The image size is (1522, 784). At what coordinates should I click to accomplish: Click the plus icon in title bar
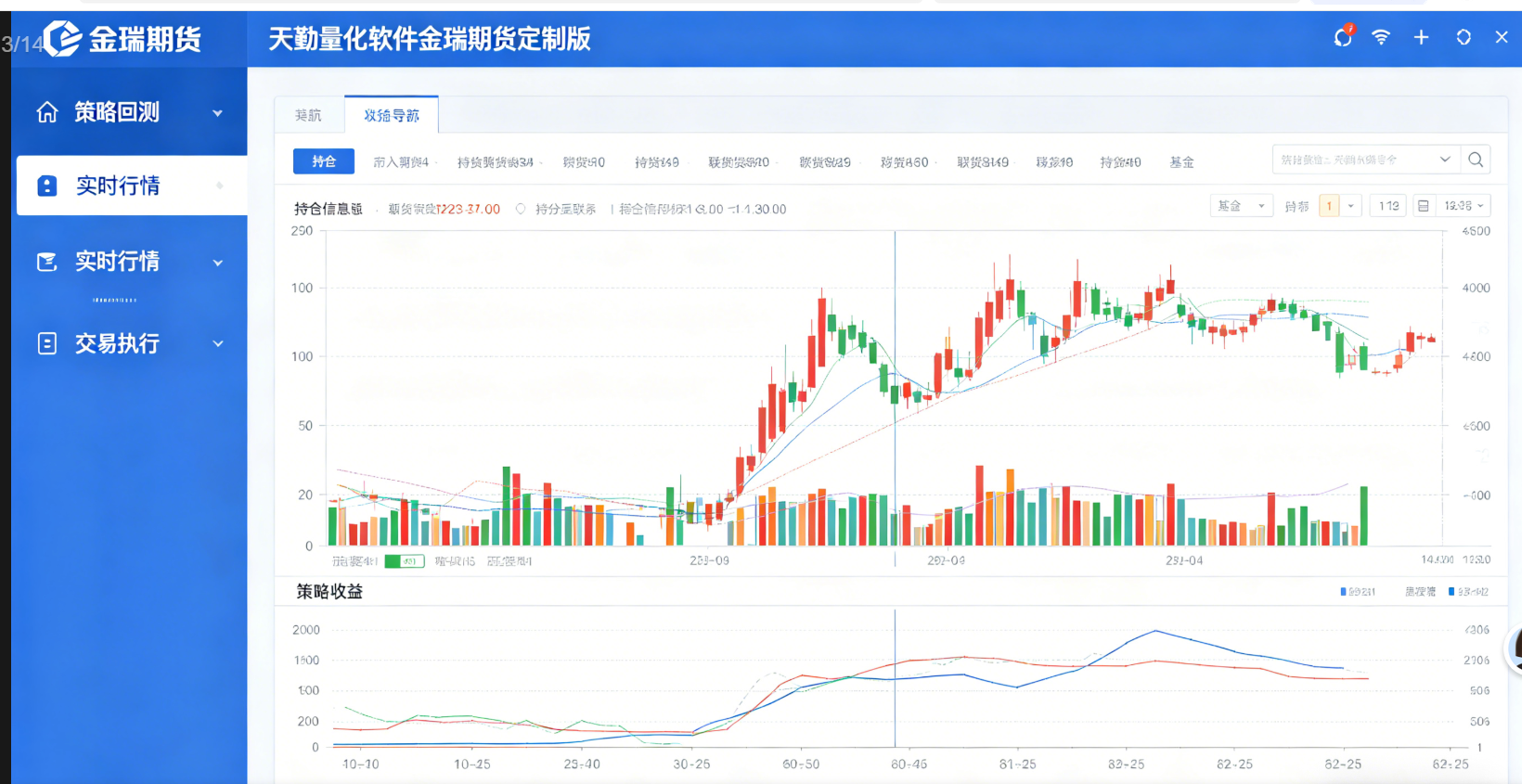tap(1421, 37)
